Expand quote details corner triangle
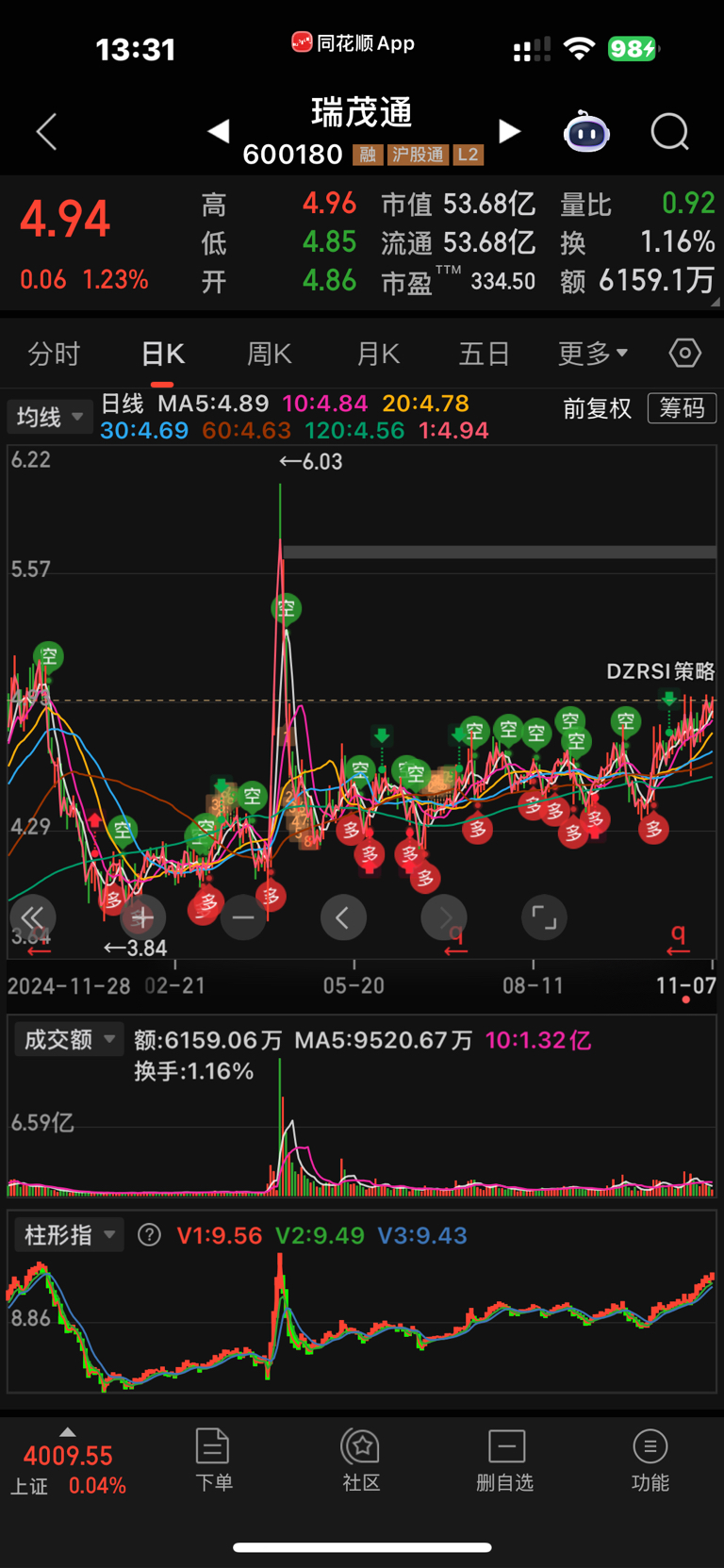The height and width of the screenshot is (1568, 724). pyautogui.click(x=715, y=302)
